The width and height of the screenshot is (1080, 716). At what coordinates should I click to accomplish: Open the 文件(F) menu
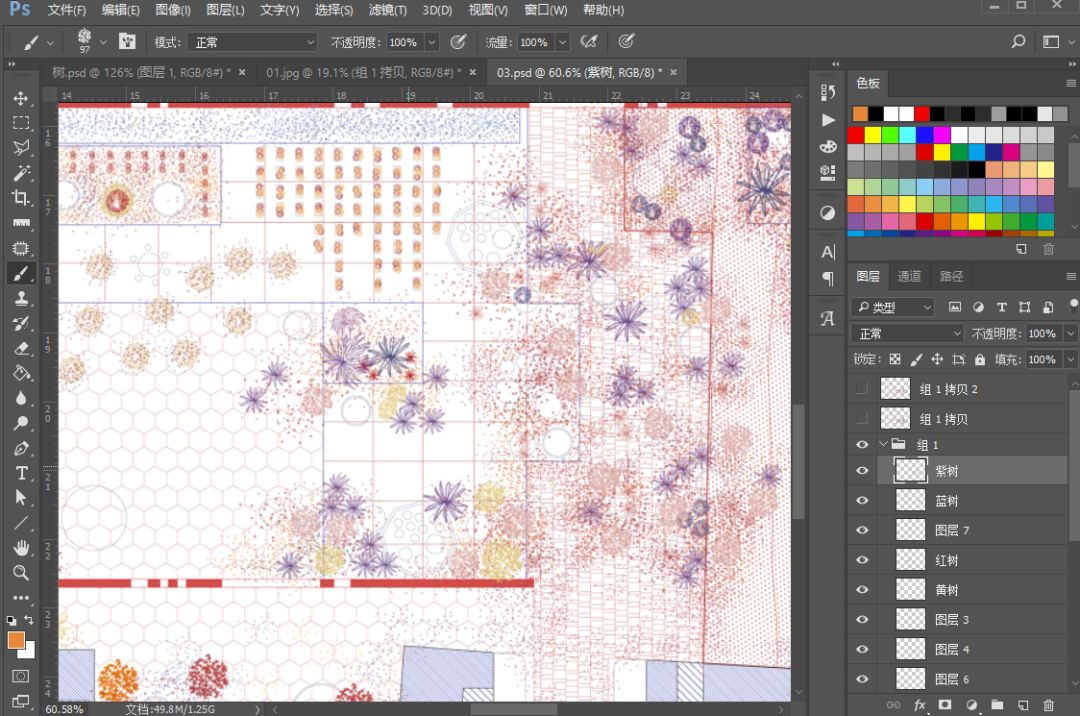(x=67, y=10)
